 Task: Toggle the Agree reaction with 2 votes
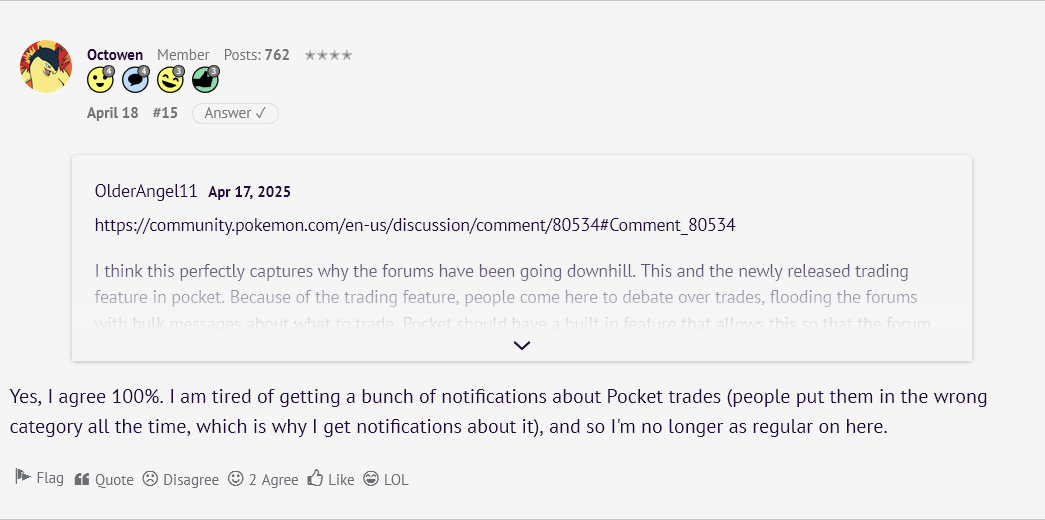click(x=263, y=479)
